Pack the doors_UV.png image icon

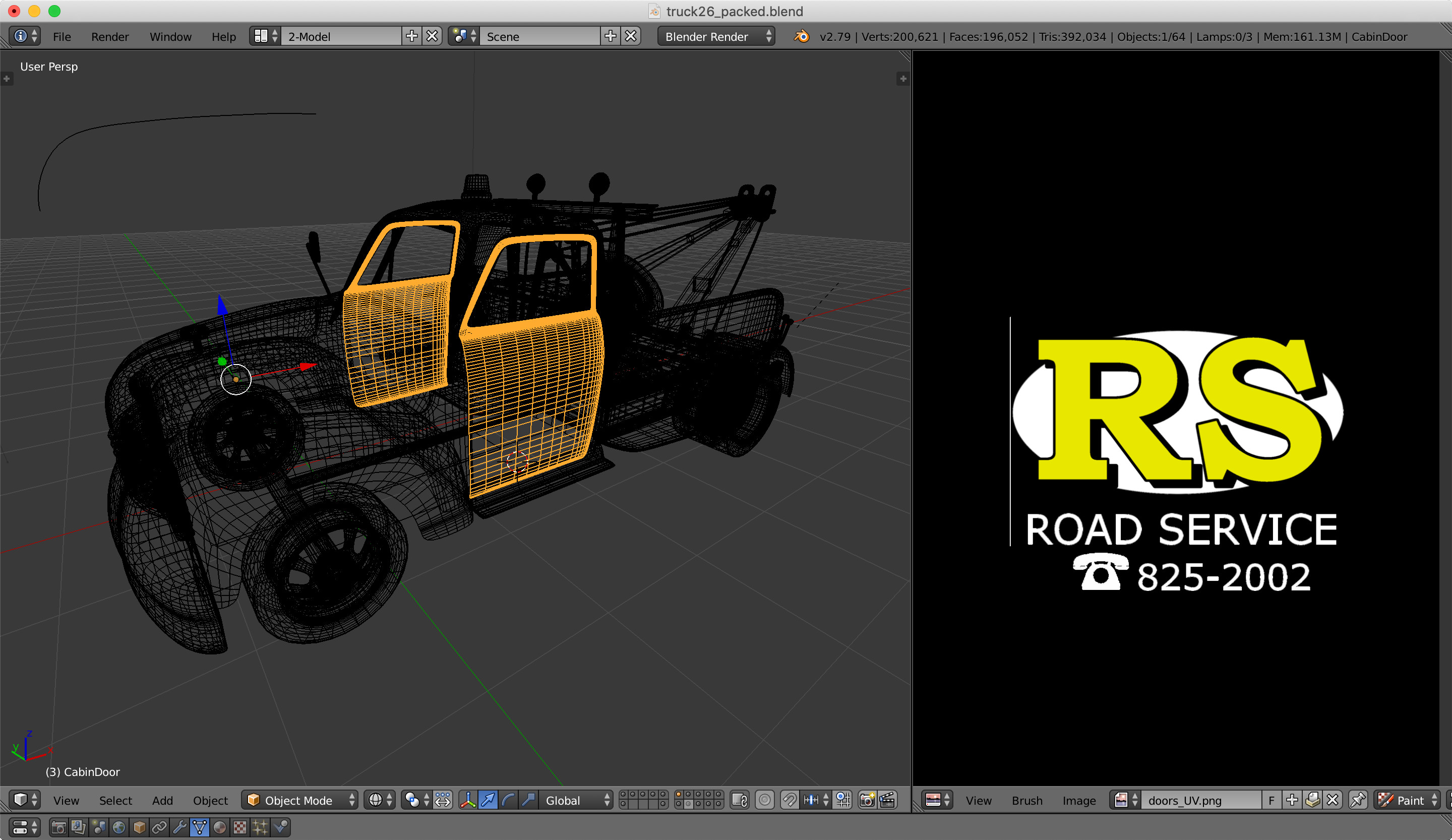click(1312, 800)
